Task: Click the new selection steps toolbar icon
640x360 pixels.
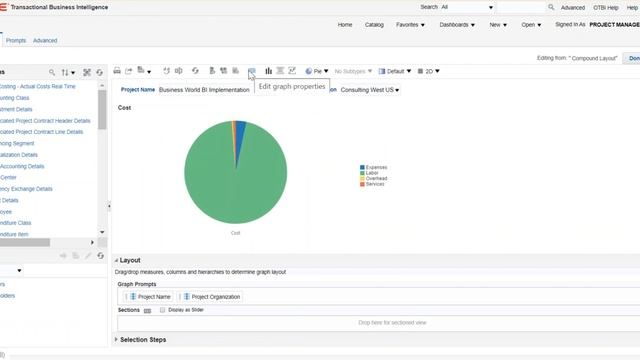Action: tap(236, 71)
